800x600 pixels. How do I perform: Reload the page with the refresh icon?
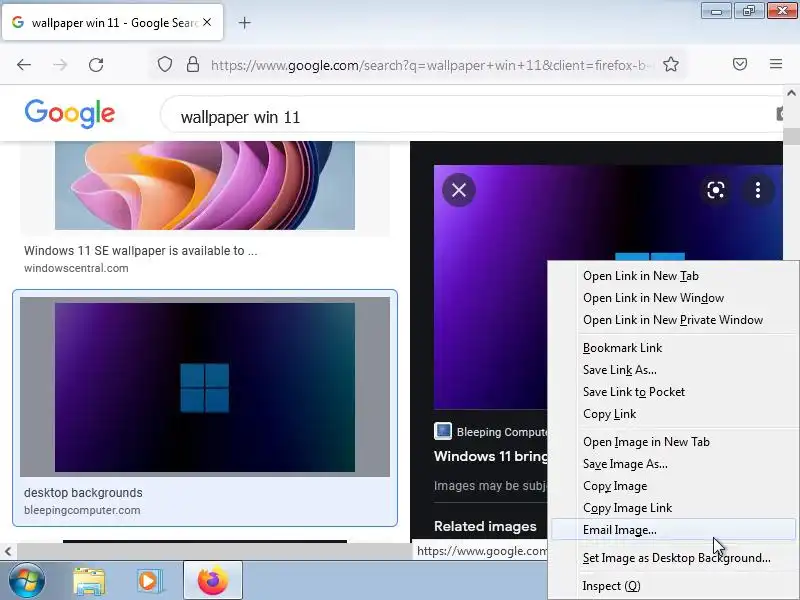pyautogui.click(x=96, y=65)
